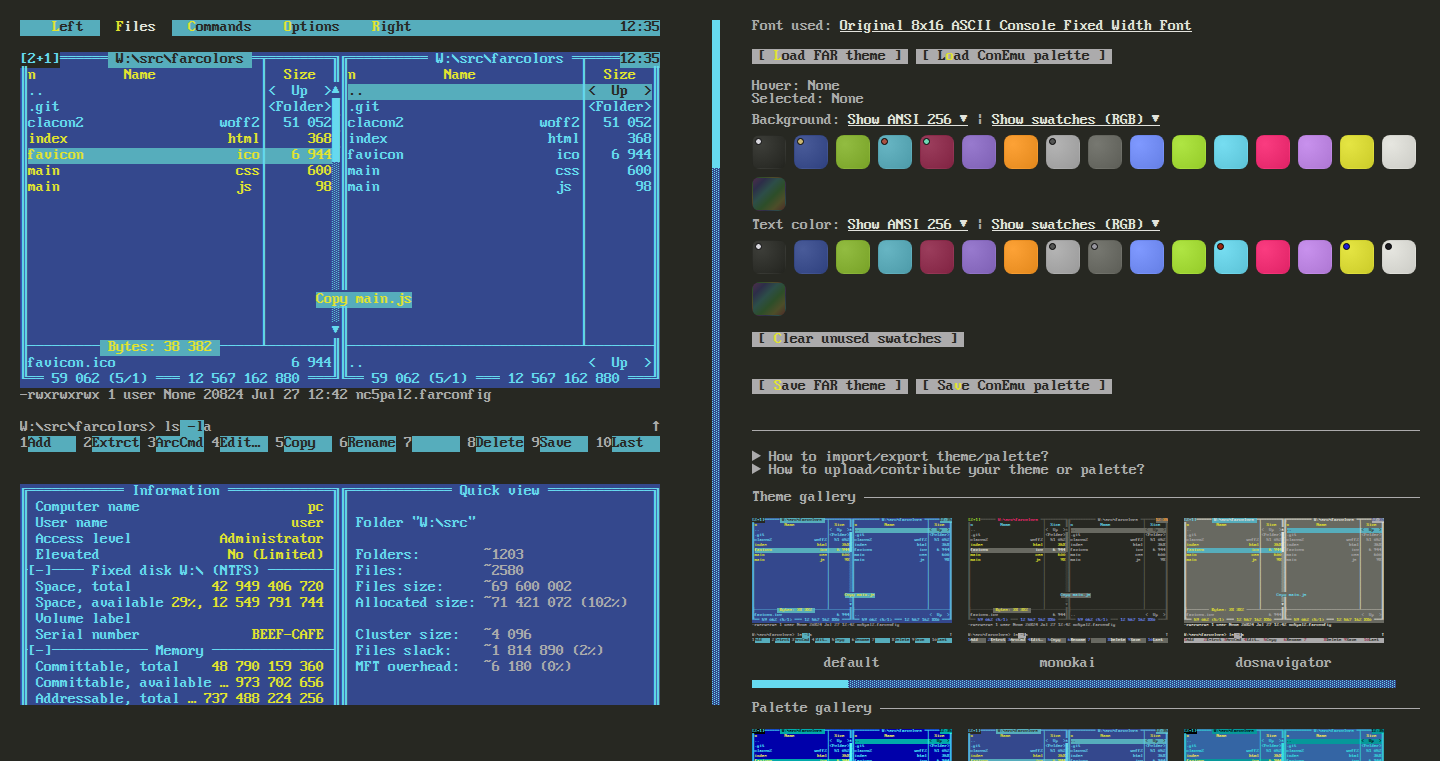
Task: Pick white swatch in Text color row
Action: 1399,257
